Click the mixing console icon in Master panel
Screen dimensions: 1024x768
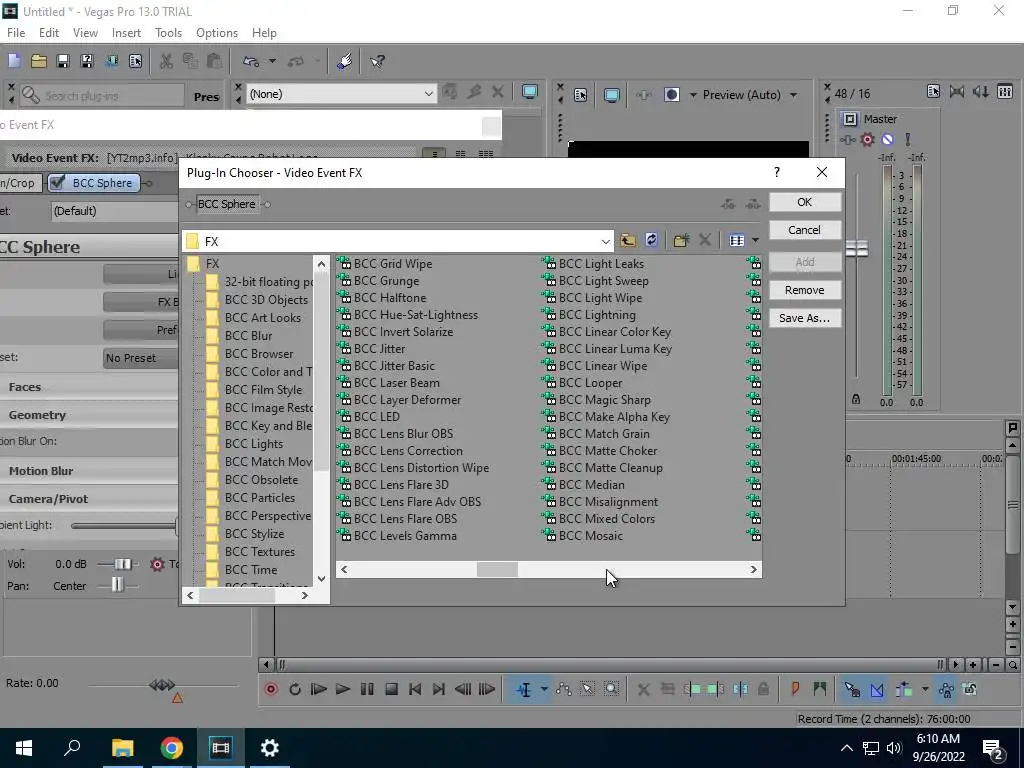[1005, 92]
